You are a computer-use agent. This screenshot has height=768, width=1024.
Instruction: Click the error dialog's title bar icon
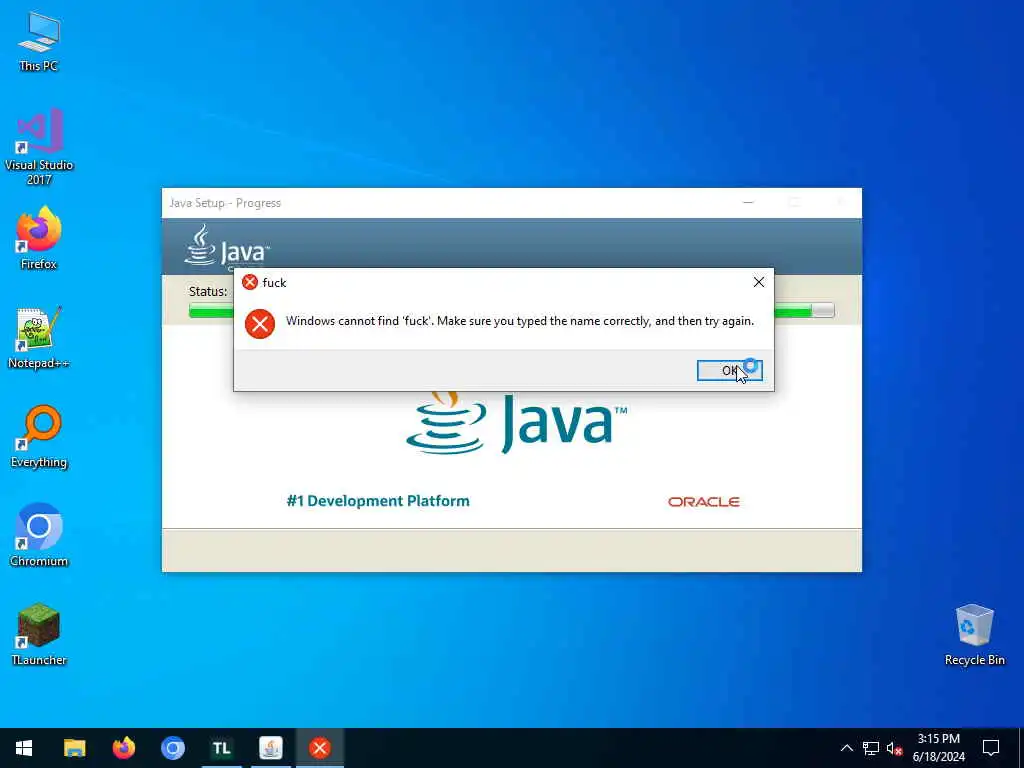click(249, 282)
